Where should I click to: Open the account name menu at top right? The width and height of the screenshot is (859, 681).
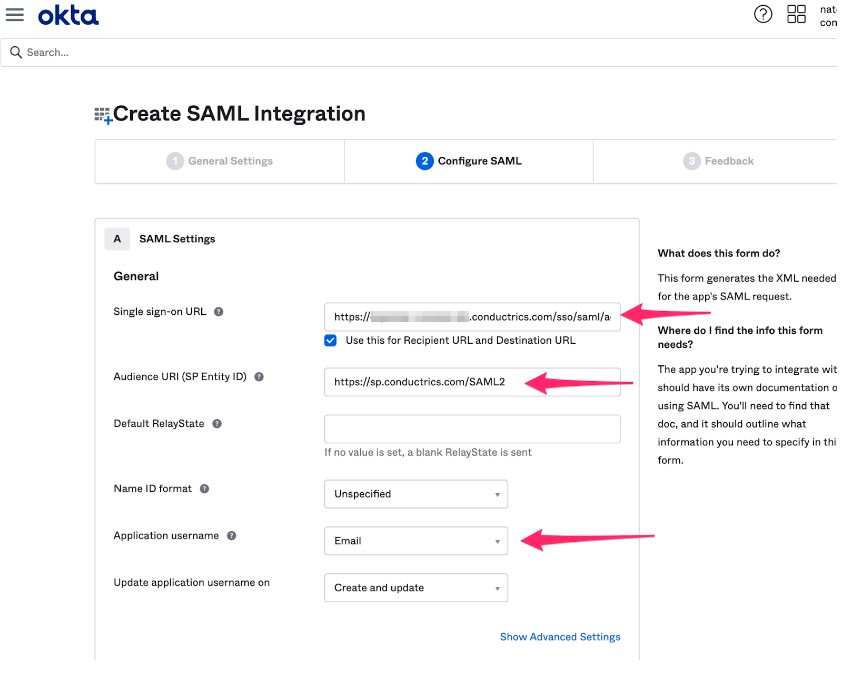click(x=828, y=16)
